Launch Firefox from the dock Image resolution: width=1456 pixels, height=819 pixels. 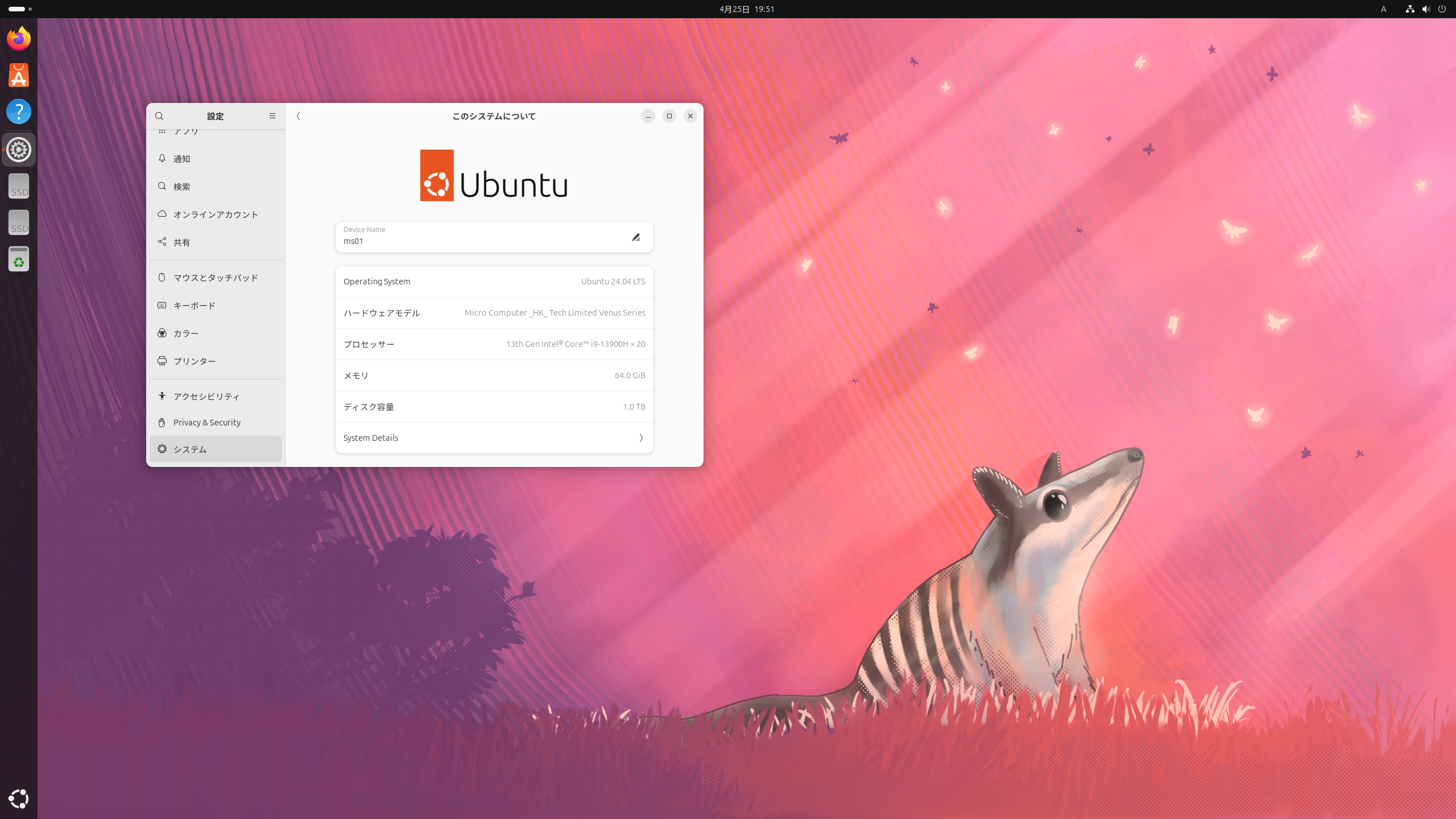tap(18, 38)
